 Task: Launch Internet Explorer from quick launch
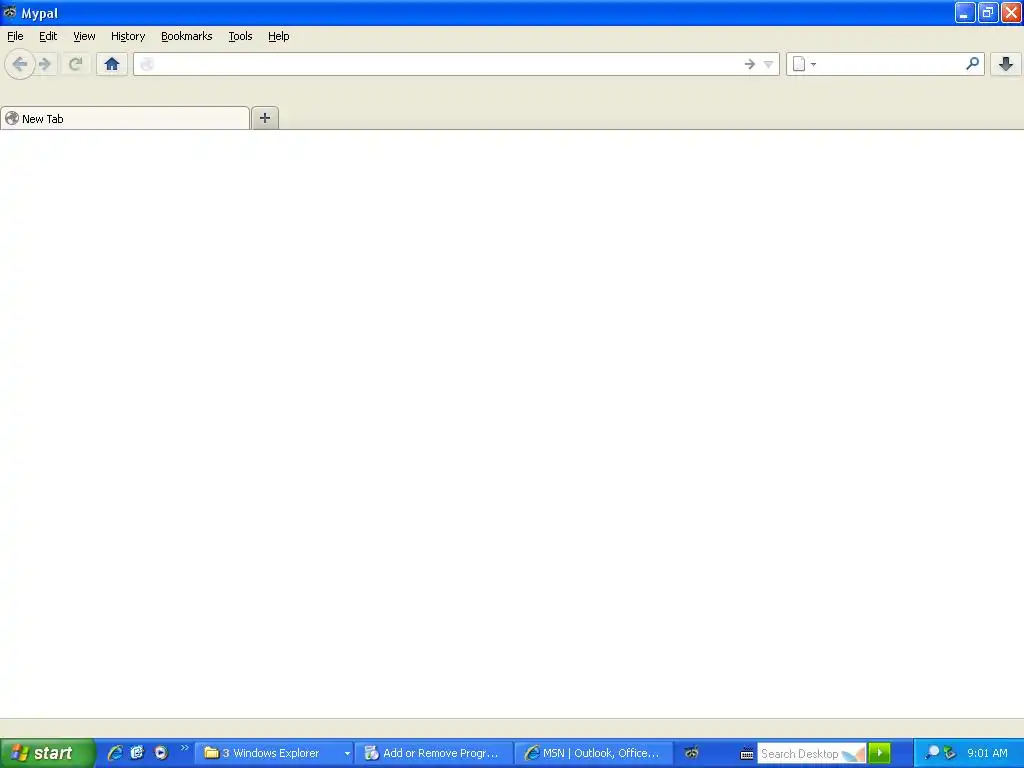[115, 753]
